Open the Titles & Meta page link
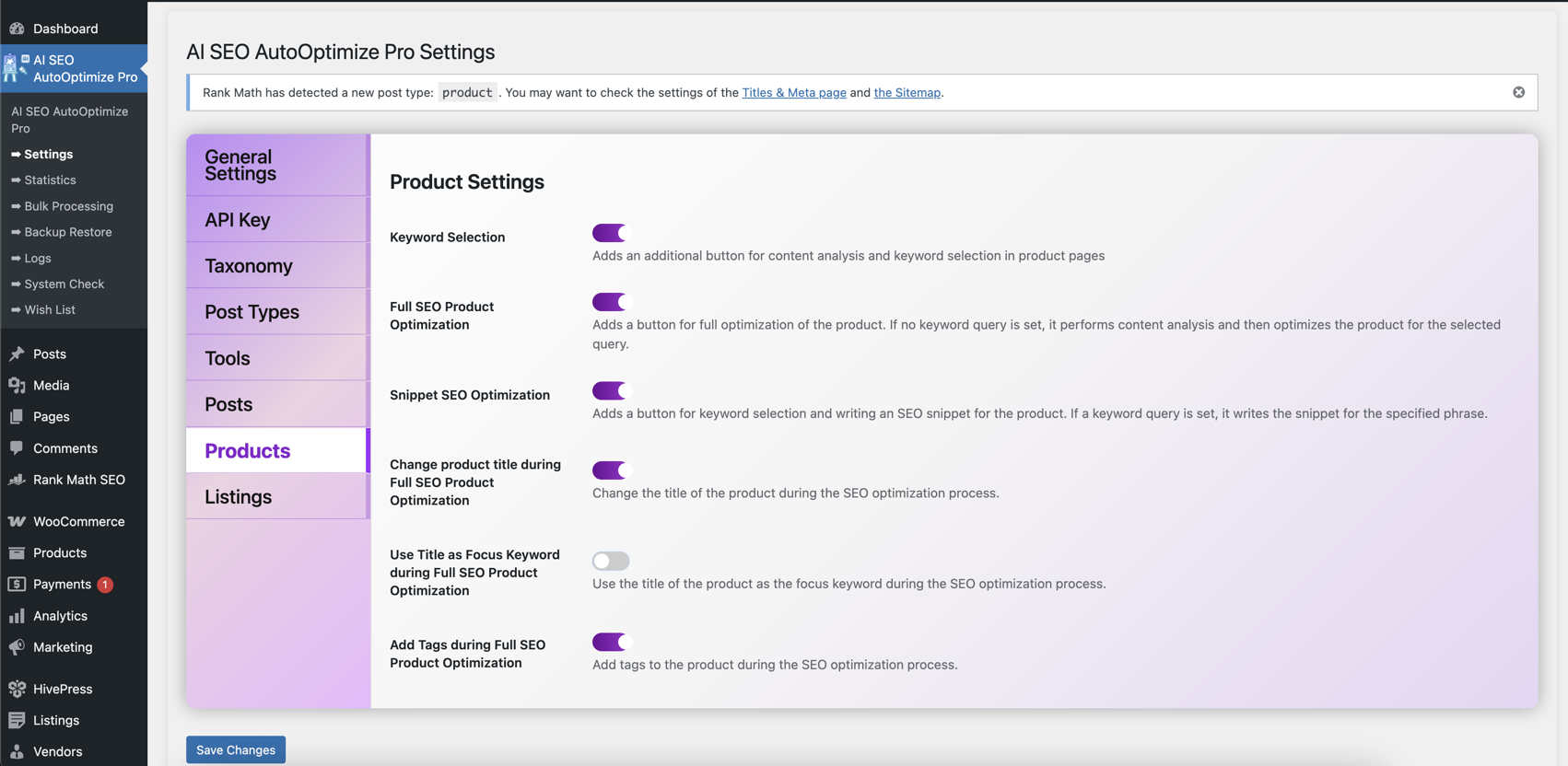Image resolution: width=1568 pixels, height=766 pixels. pyautogui.click(x=794, y=92)
